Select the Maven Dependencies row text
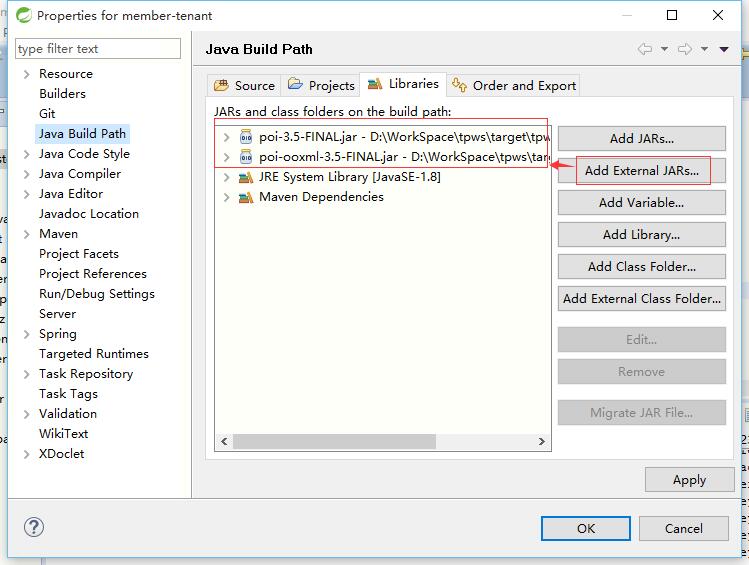The image size is (749, 565). point(321,197)
